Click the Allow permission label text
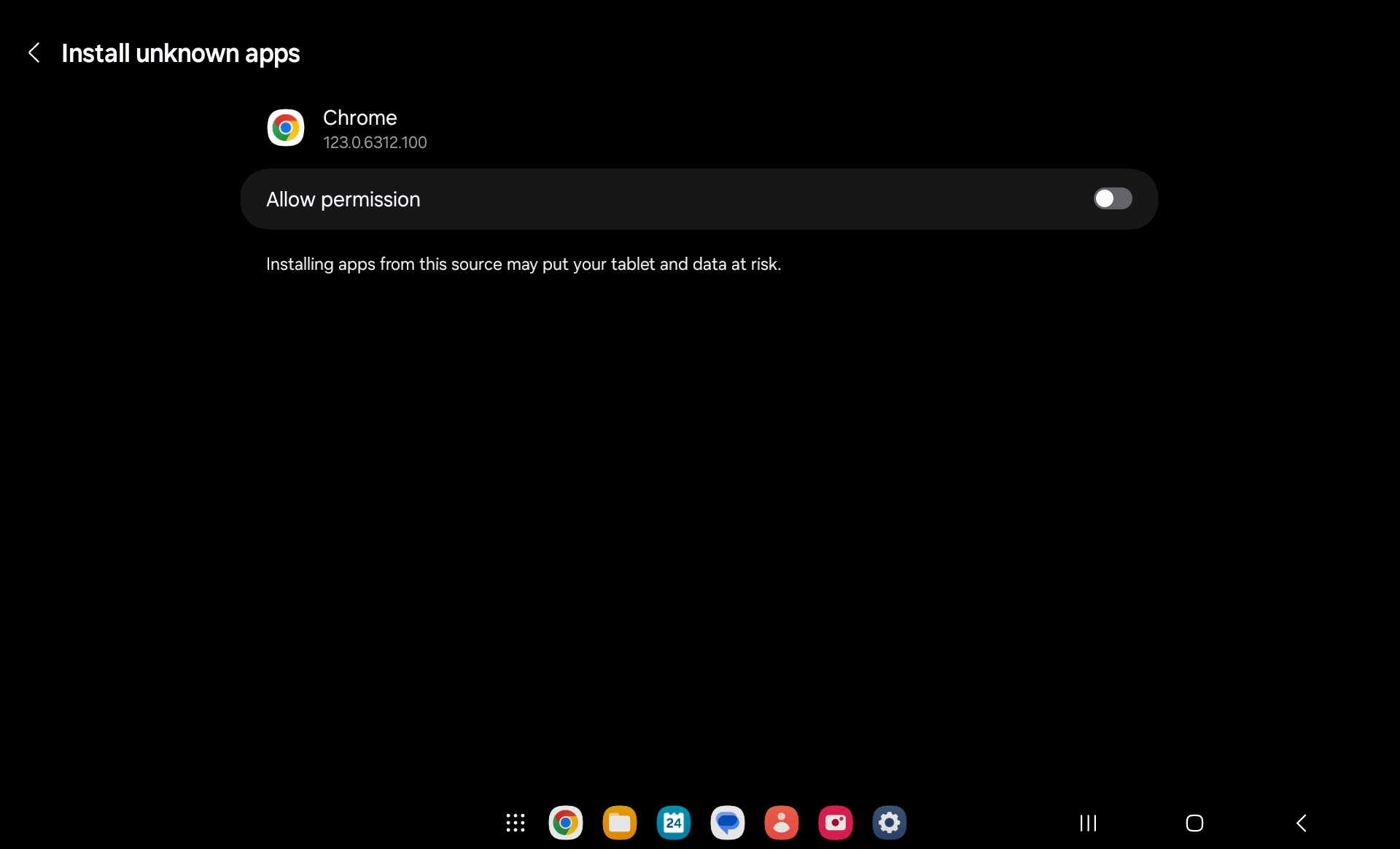1400x849 pixels. pyautogui.click(x=343, y=199)
